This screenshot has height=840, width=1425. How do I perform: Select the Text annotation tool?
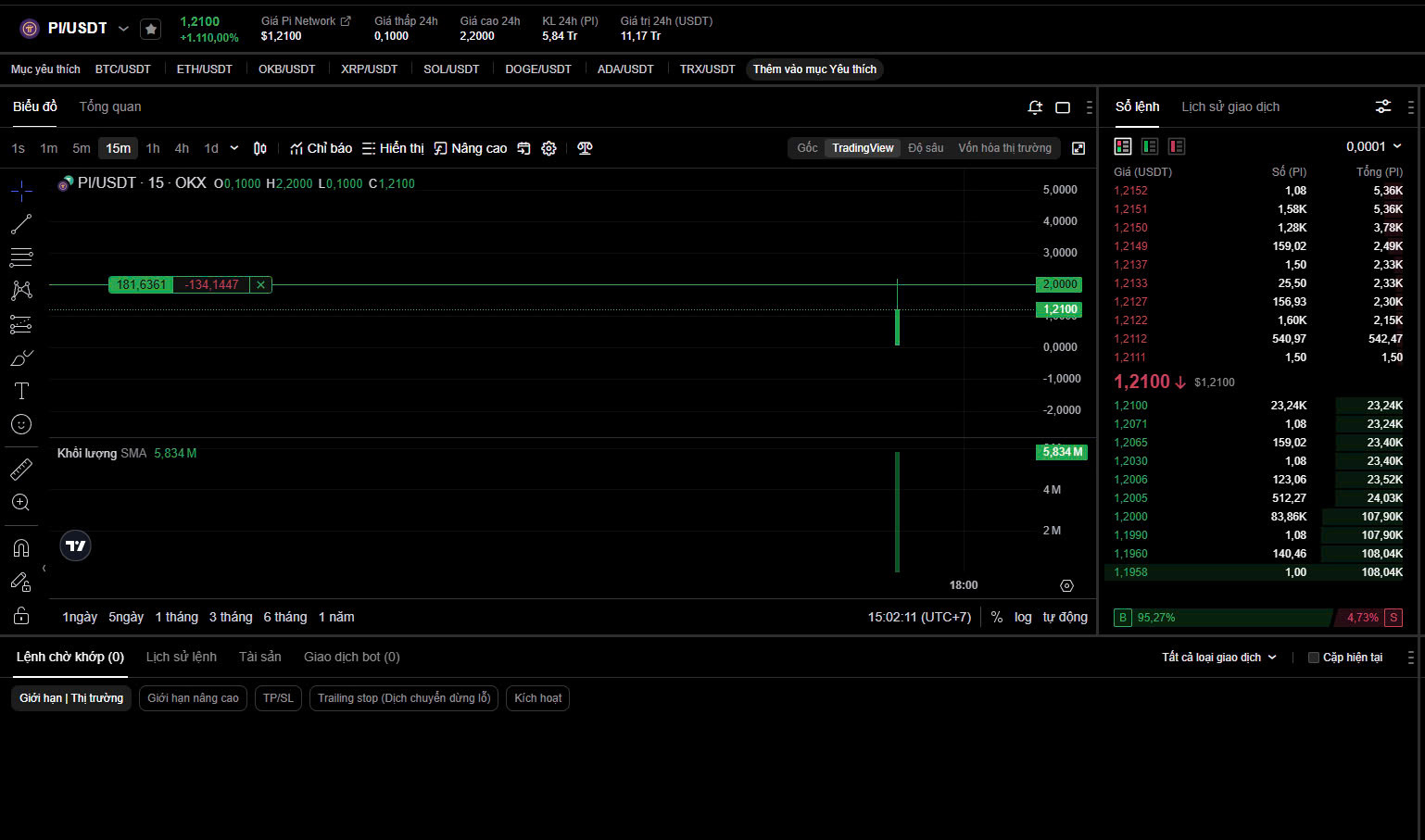tap(21, 391)
